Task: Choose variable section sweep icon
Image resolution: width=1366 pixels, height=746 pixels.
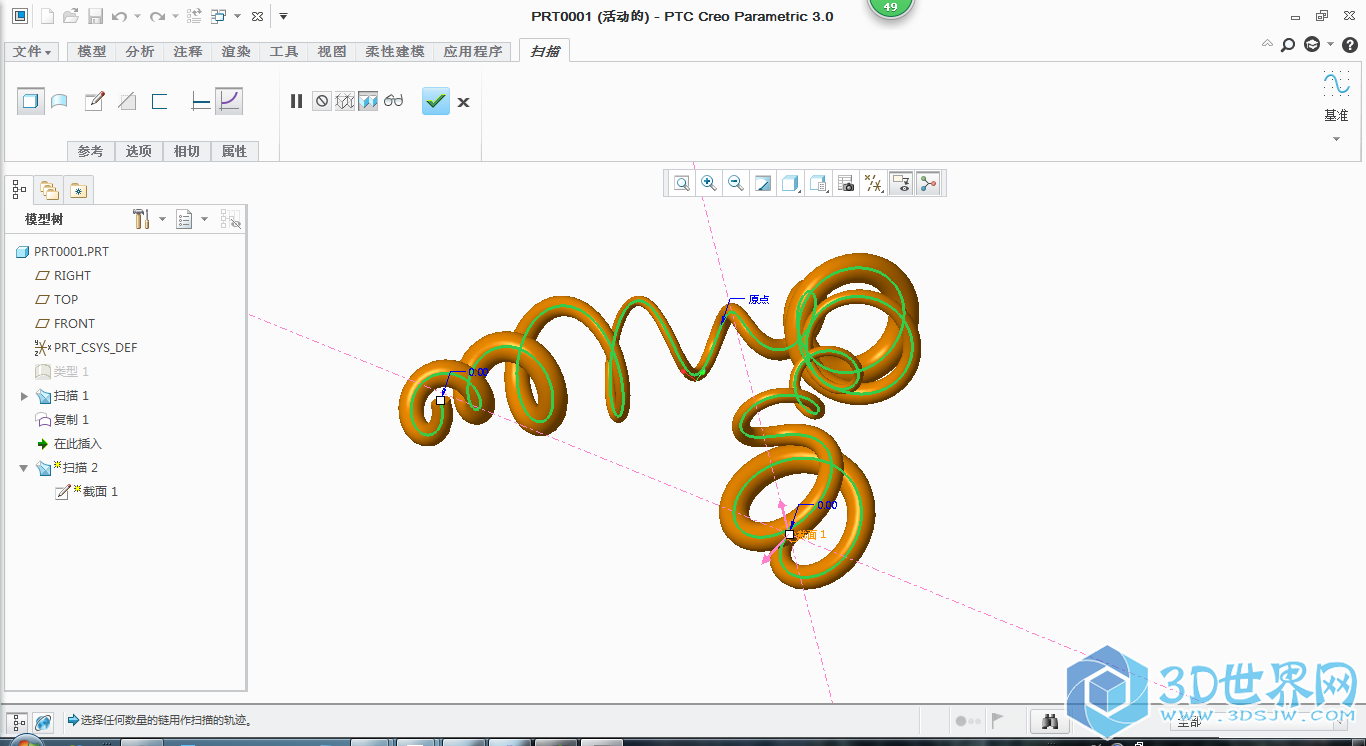Action: tap(229, 101)
